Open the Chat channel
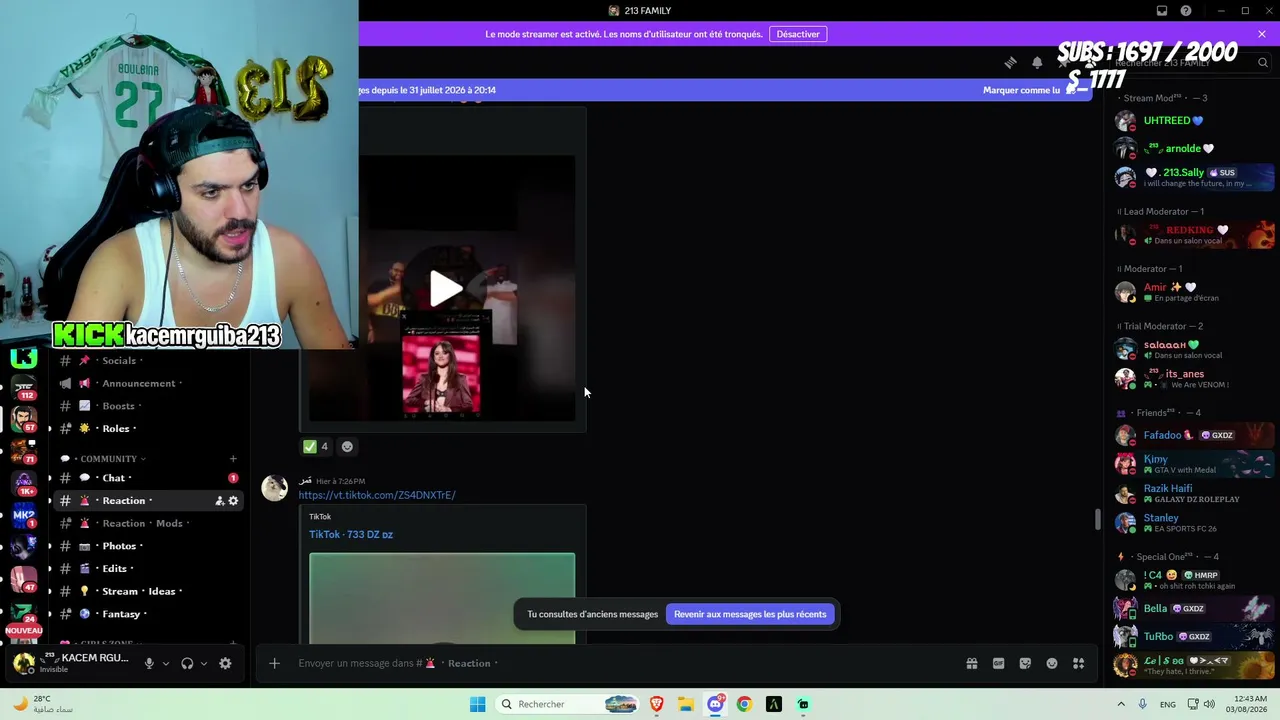This screenshot has width=1280, height=720. (147, 478)
